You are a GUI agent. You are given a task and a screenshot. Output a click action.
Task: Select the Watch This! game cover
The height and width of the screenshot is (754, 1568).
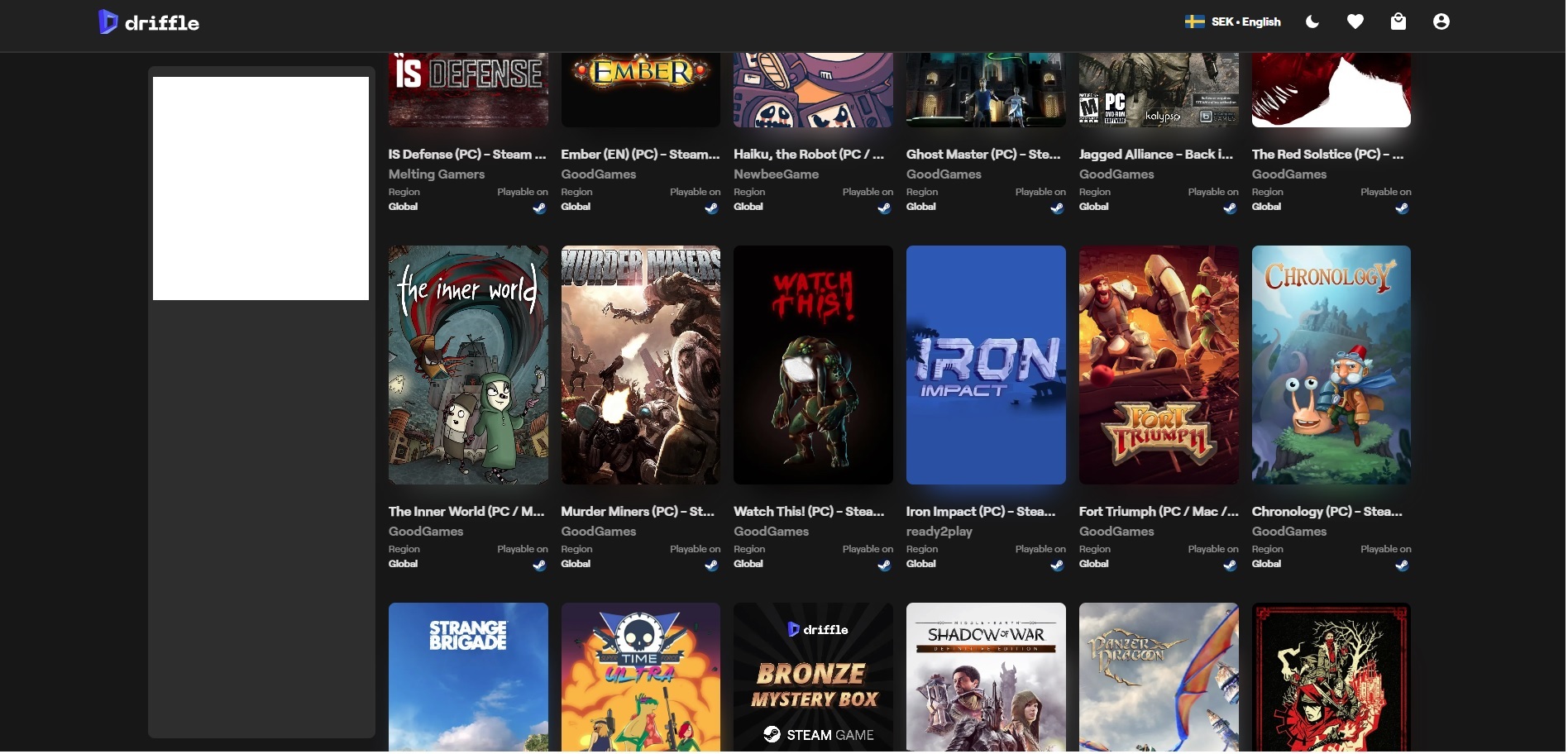pos(813,365)
